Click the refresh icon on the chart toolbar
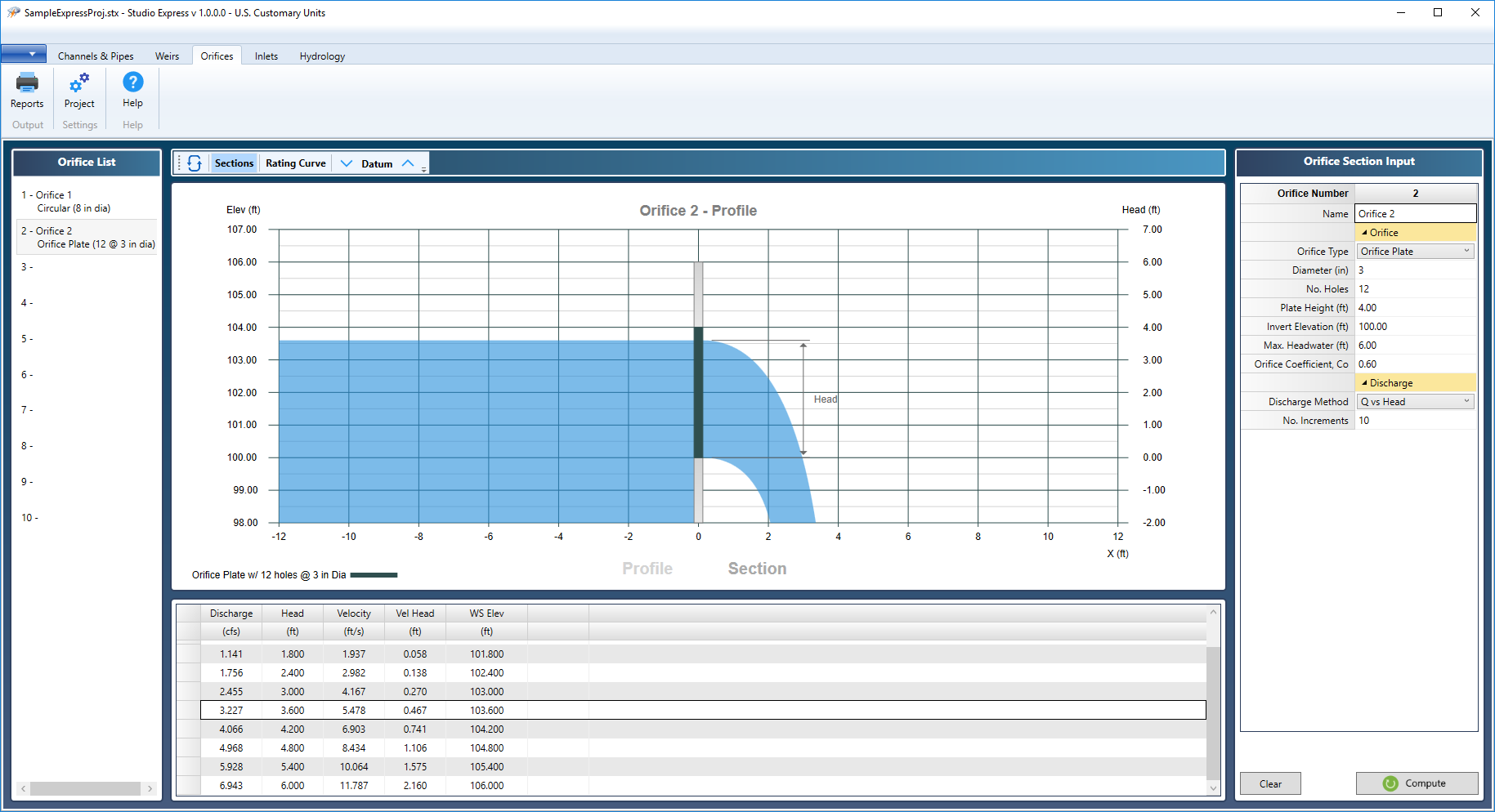Screen dimensions: 1495x812 [x=195, y=163]
